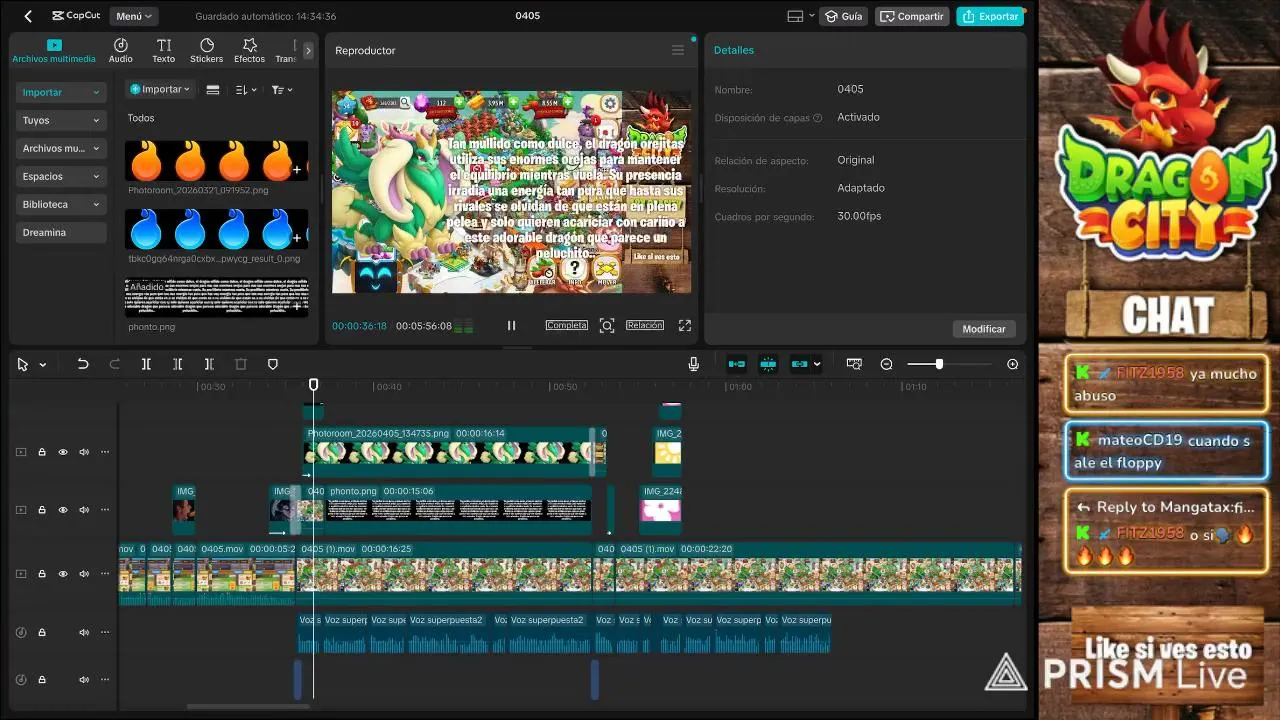Zoom in the timeline with plus icon
This screenshot has height=720, width=1280.
click(x=1012, y=365)
